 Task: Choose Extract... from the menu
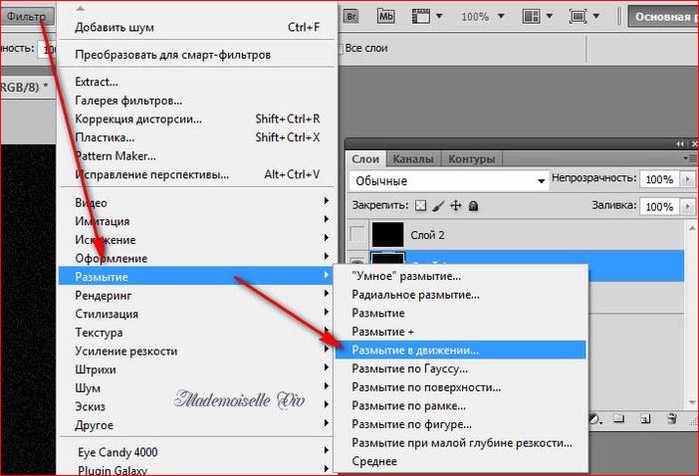(197, 82)
